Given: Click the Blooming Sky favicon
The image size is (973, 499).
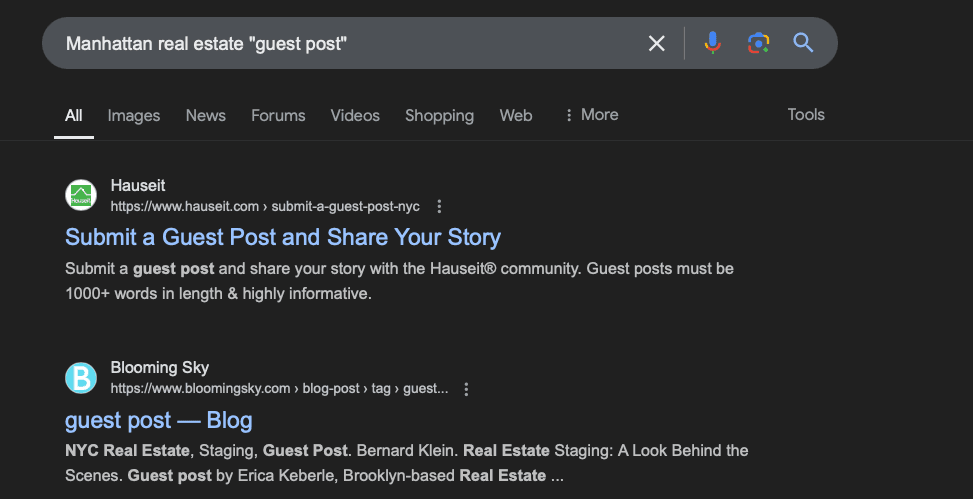Looking at the screenshot, I should point(80,378).
